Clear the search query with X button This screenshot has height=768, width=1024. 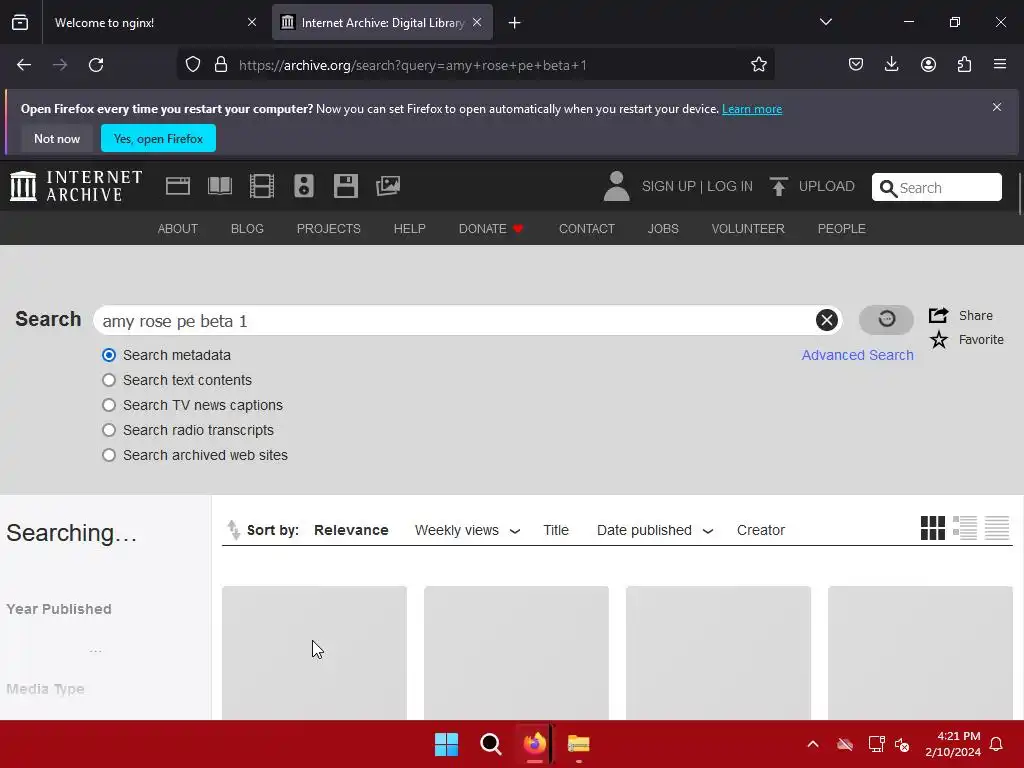click(x=827, y=320)
